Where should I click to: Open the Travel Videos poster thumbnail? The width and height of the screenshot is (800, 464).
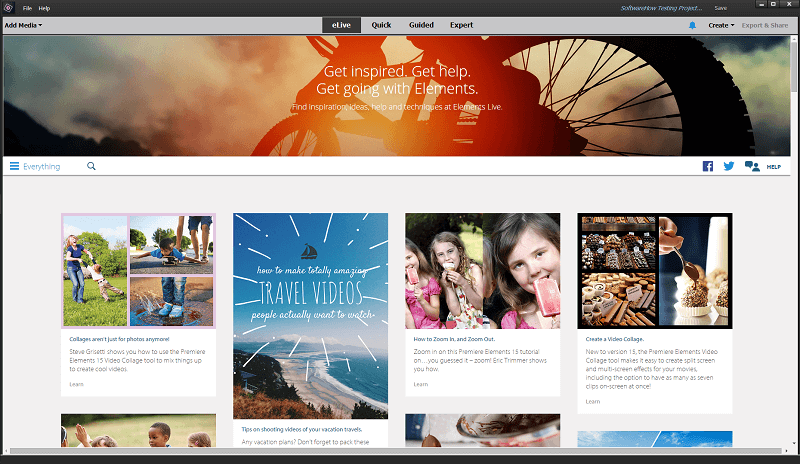(310, 316)
